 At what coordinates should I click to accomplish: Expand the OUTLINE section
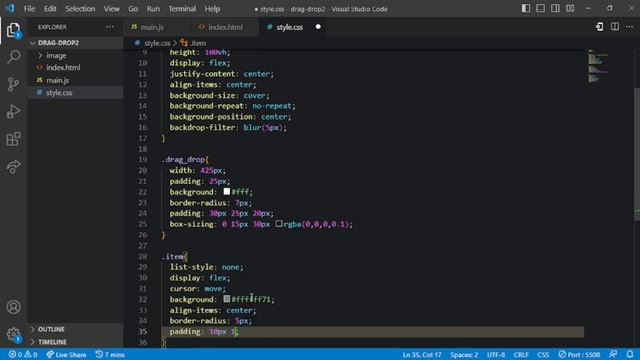[76, 329]
